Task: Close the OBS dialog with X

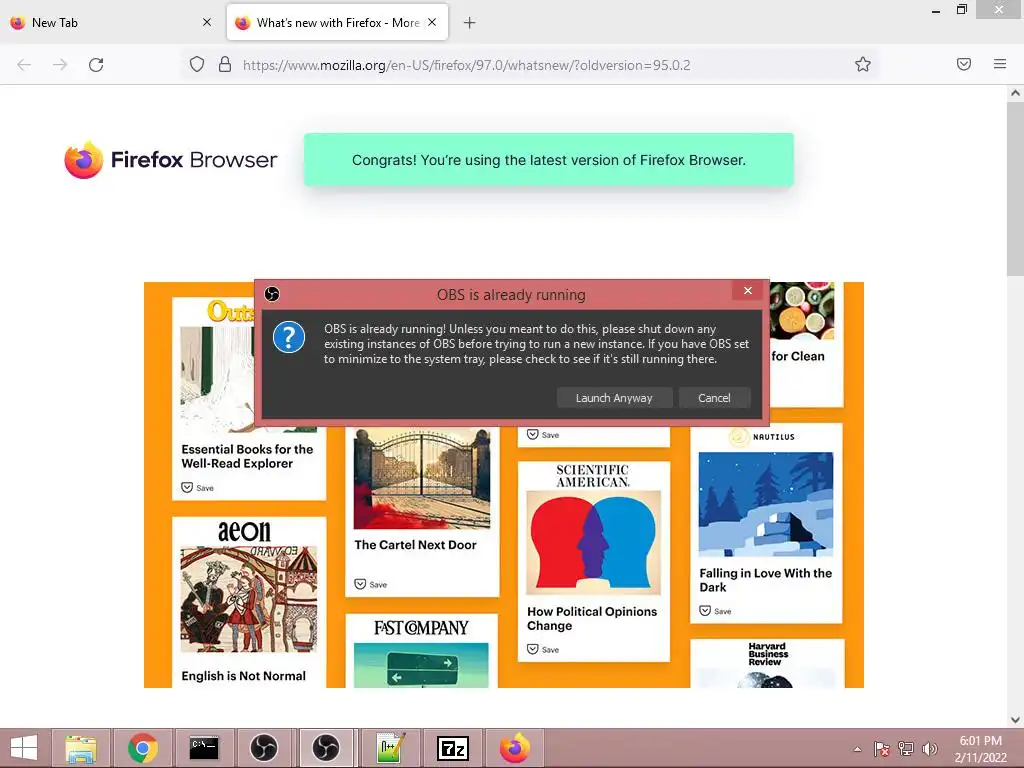Action: pos(748,291)
